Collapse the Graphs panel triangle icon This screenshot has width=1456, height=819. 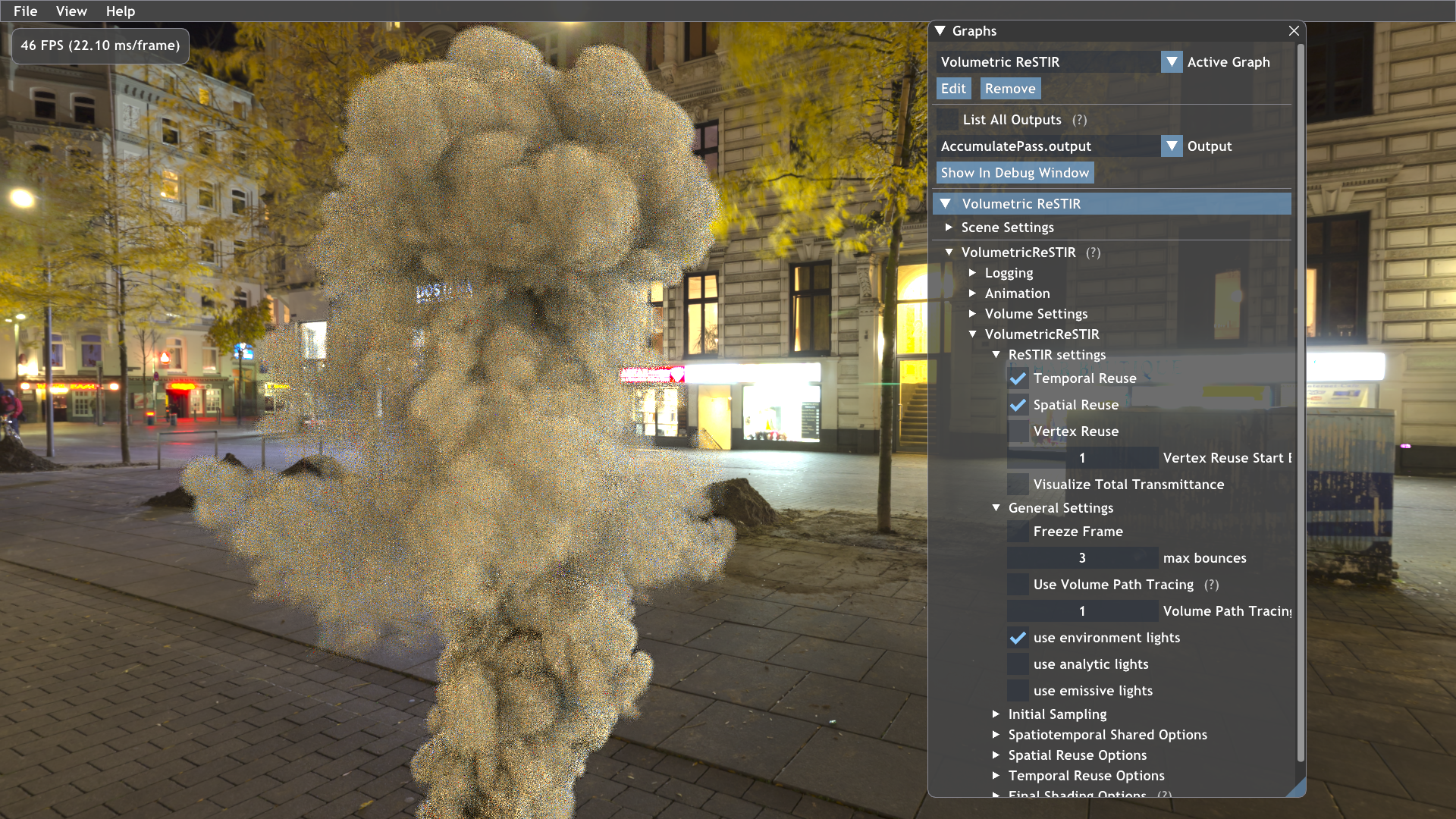point(940,31)
